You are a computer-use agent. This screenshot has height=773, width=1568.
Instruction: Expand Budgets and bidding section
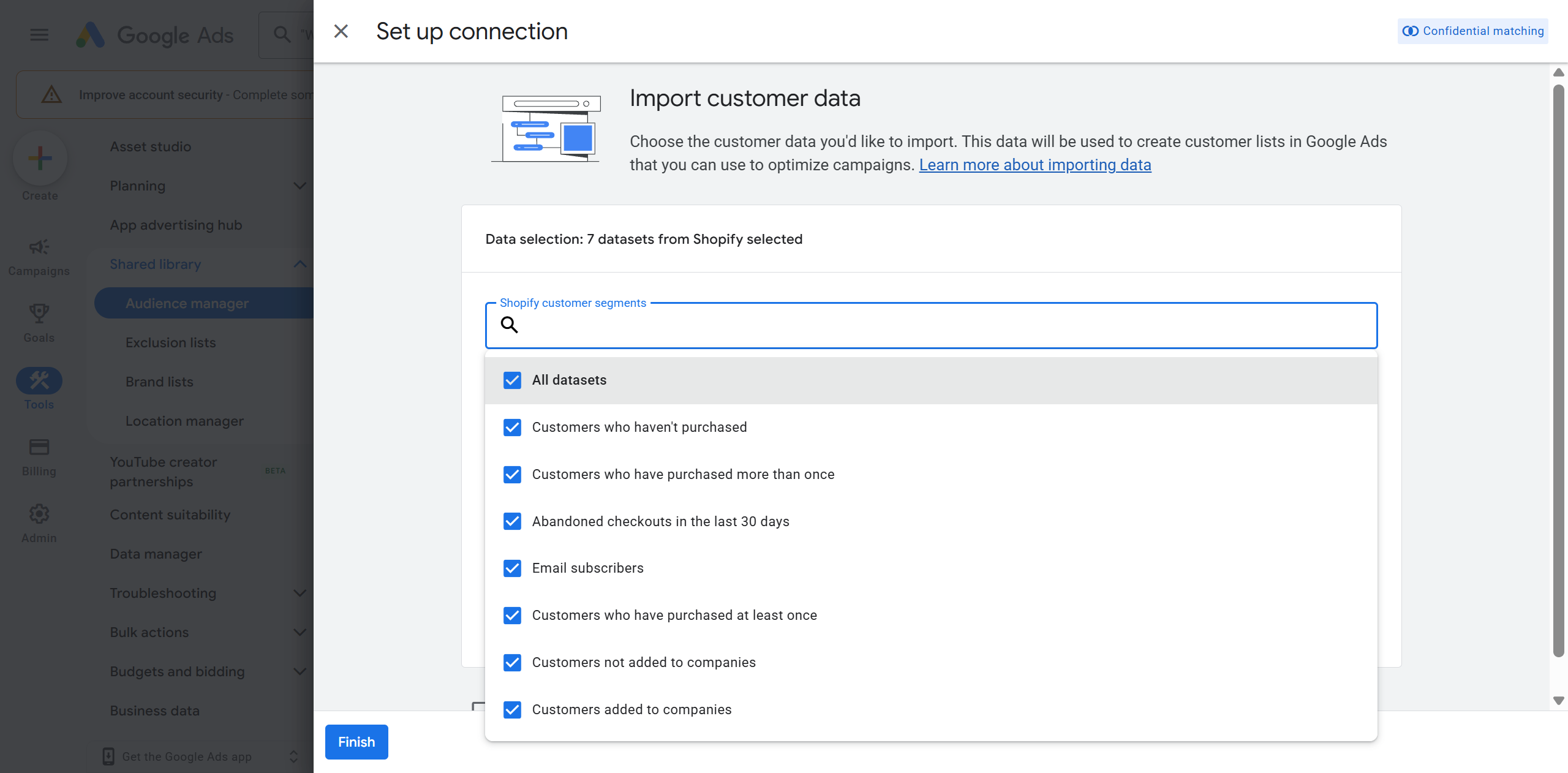(300, 671)
